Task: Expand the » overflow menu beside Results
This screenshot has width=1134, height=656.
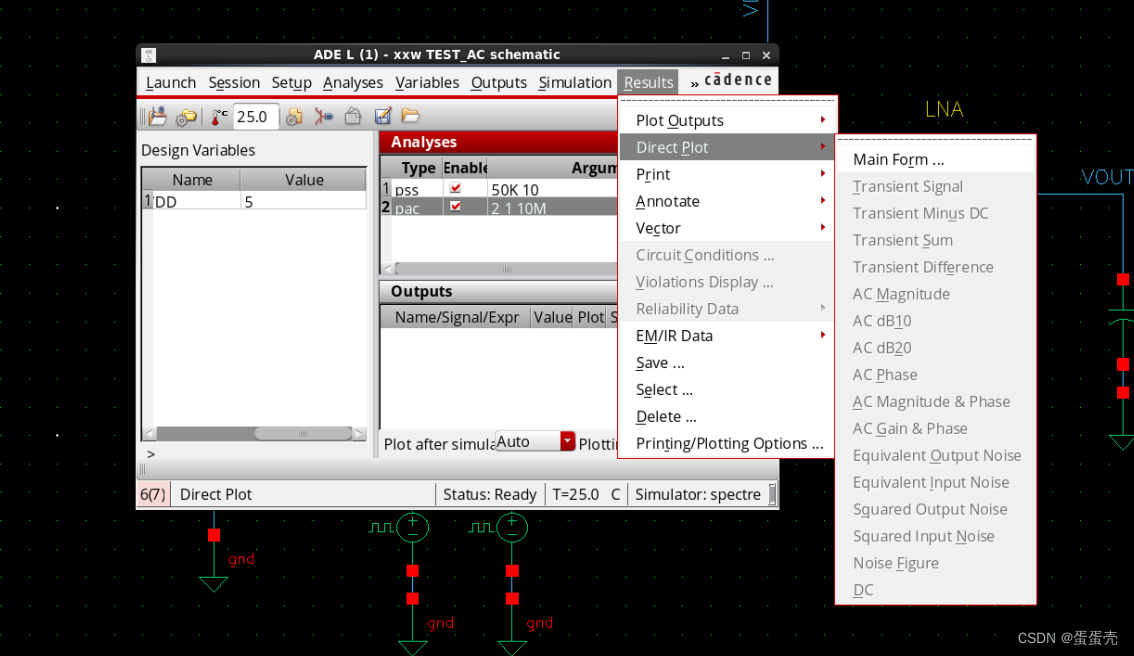Action: pos(694,83)
